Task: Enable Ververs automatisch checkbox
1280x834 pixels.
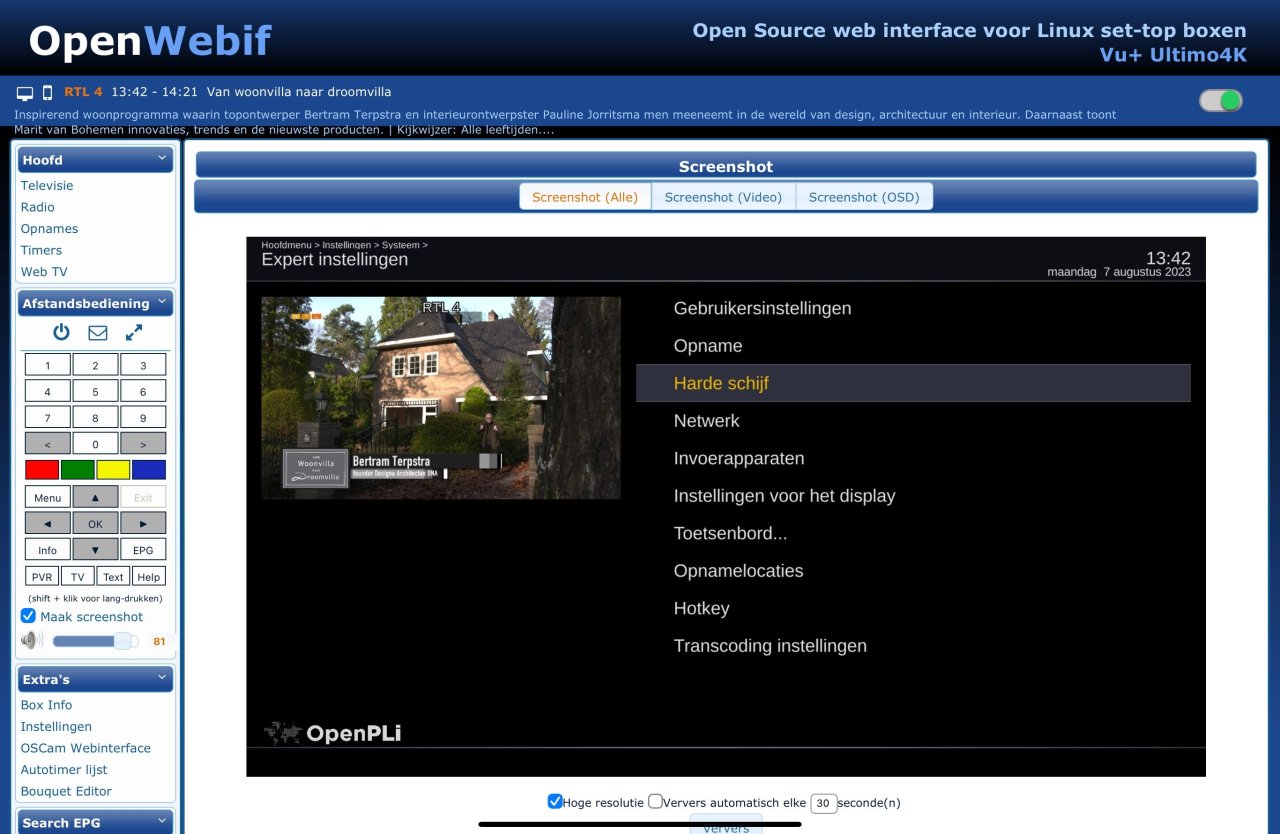Action: [655, 801]
